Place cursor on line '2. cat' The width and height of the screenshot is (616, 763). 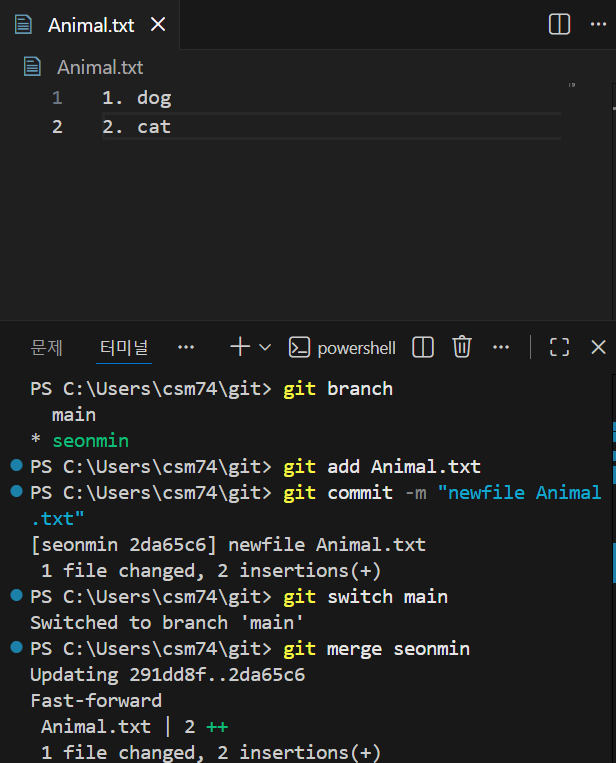137,127
